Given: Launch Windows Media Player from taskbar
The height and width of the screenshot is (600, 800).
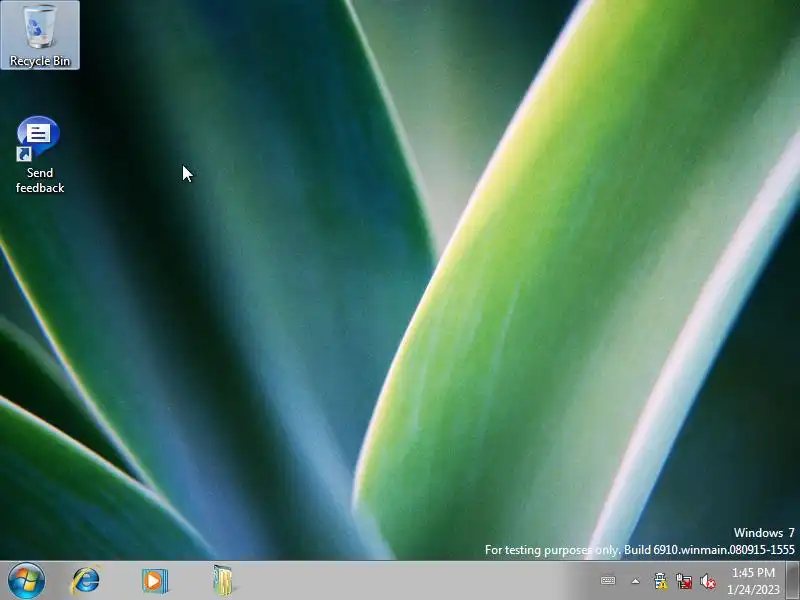Looking at the screenshot, I should point(155,581).
